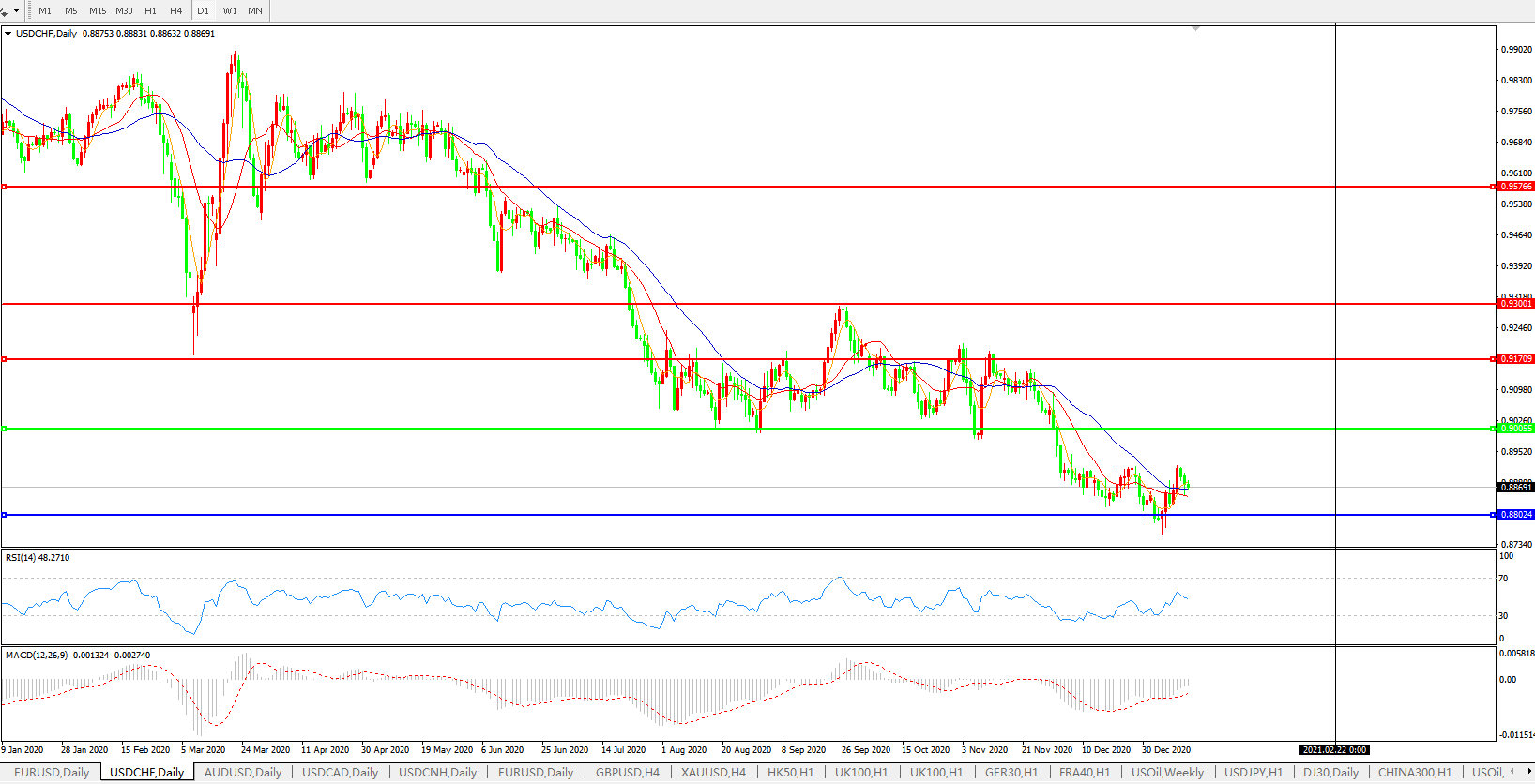Screen dimensions: 1535x784
Task: Activate the MN monthly timeframe
Action: point(255,10)
